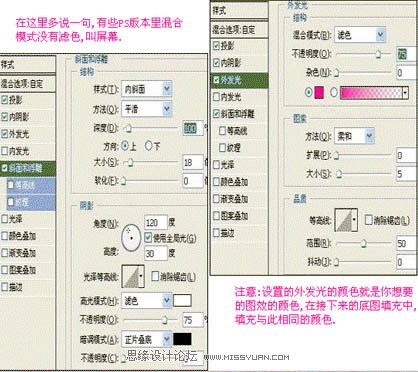Check 内发光 in bevel dialog style list
This screenshot has width=418, height=372.
coord(4,151)
